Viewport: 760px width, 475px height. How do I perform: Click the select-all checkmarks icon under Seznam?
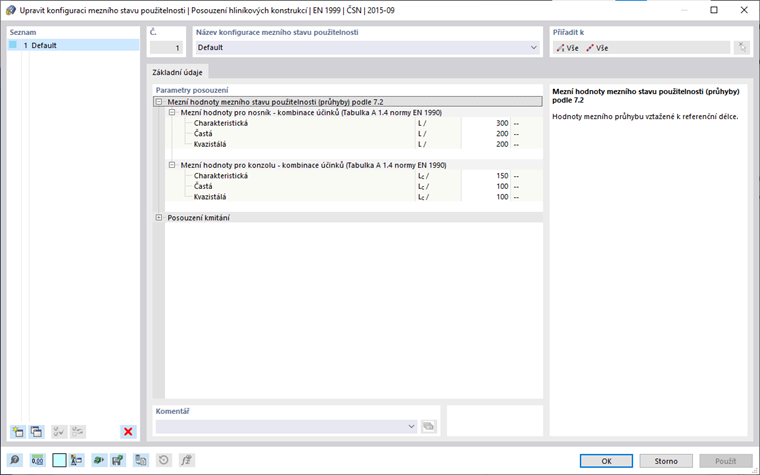59,431
